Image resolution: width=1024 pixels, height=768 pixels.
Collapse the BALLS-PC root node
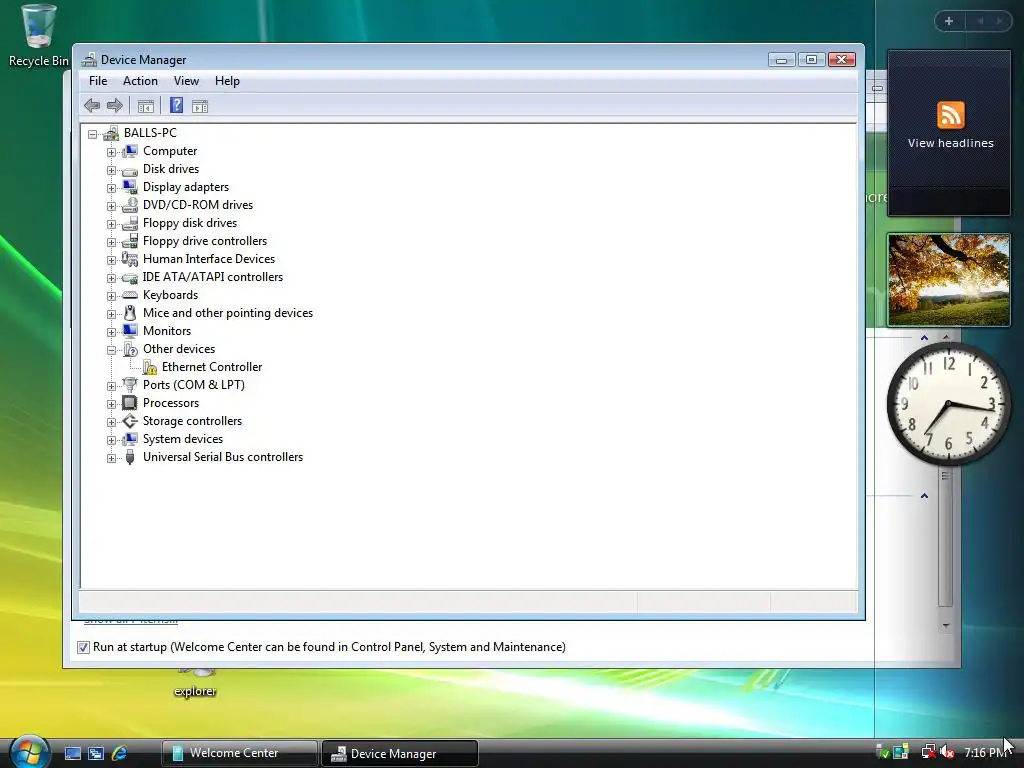click(93, 134)
